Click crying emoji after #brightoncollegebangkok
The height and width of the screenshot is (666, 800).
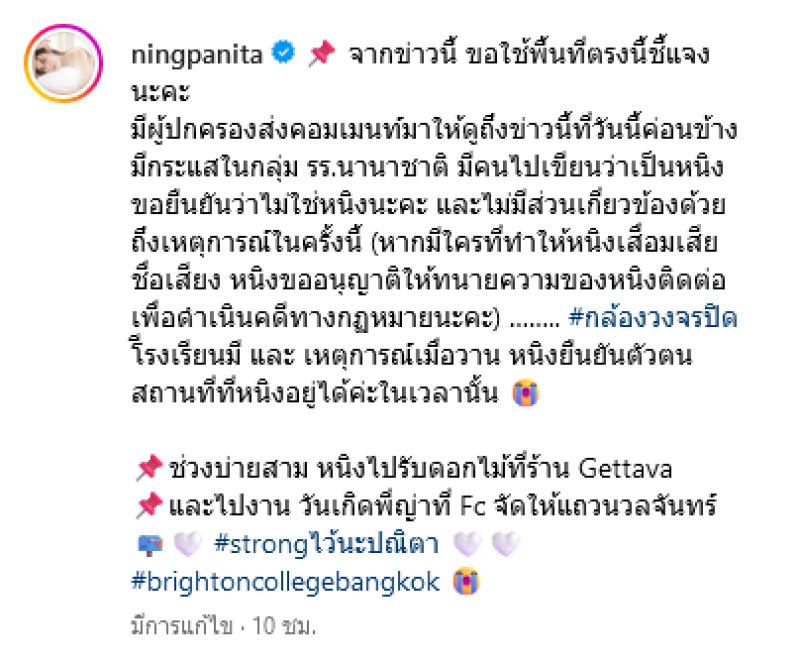(x=467, y=581)
